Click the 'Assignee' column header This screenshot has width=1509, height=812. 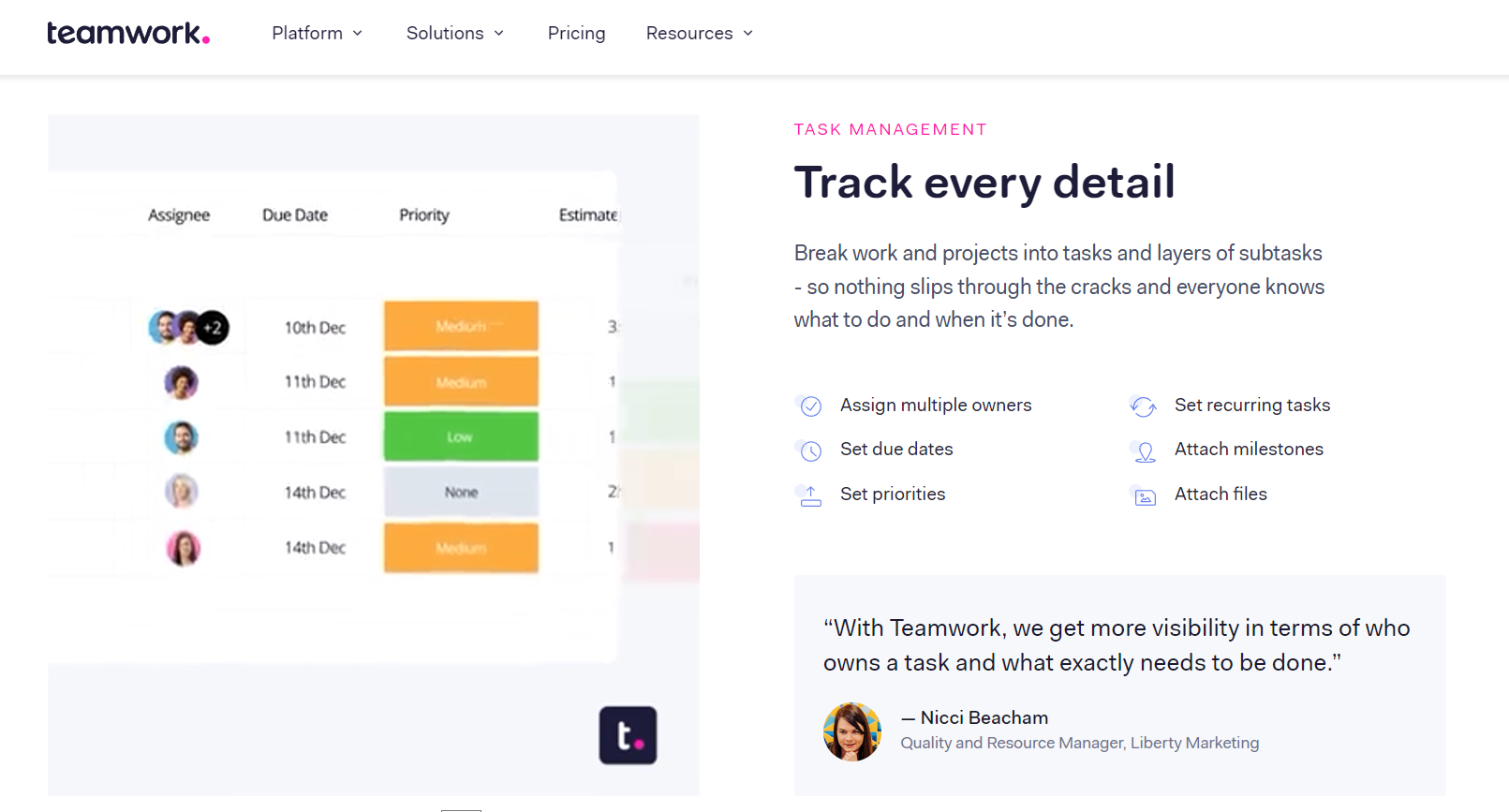click(179, 214)
